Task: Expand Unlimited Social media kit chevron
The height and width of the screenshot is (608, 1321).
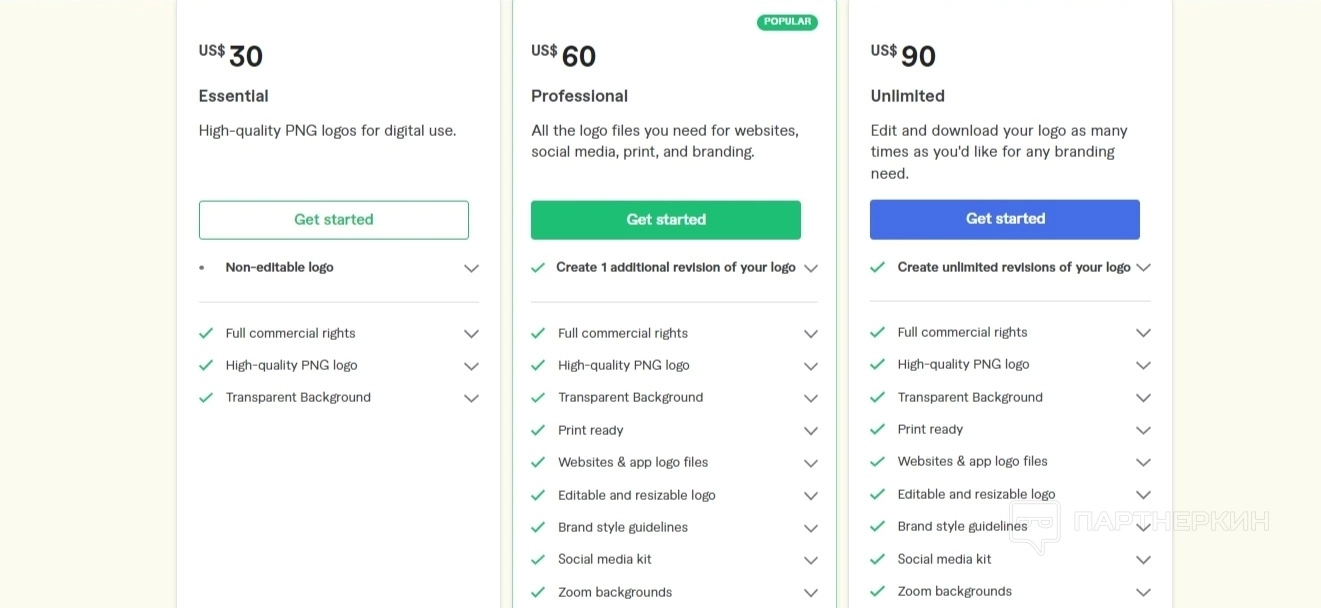Action: click(x=1143, y=560)
